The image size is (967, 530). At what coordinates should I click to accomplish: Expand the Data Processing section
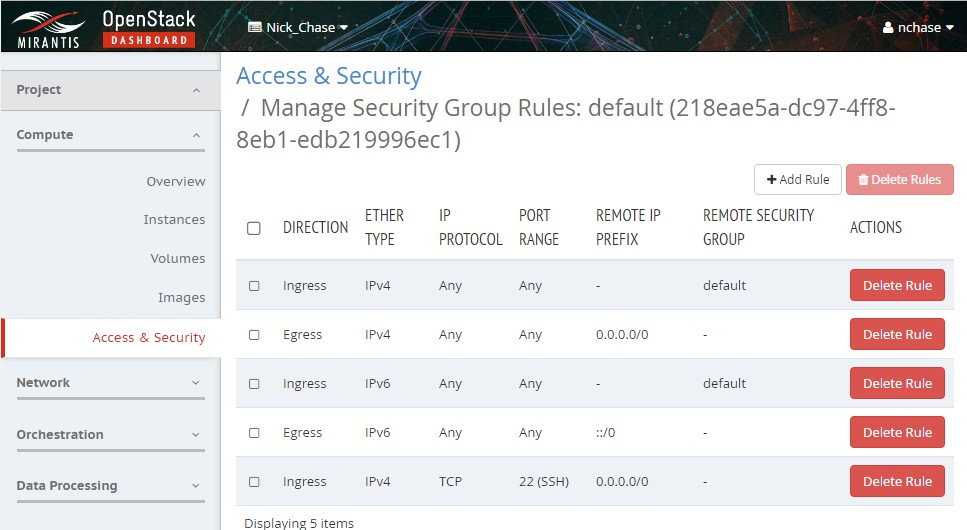tap(110, 486)
